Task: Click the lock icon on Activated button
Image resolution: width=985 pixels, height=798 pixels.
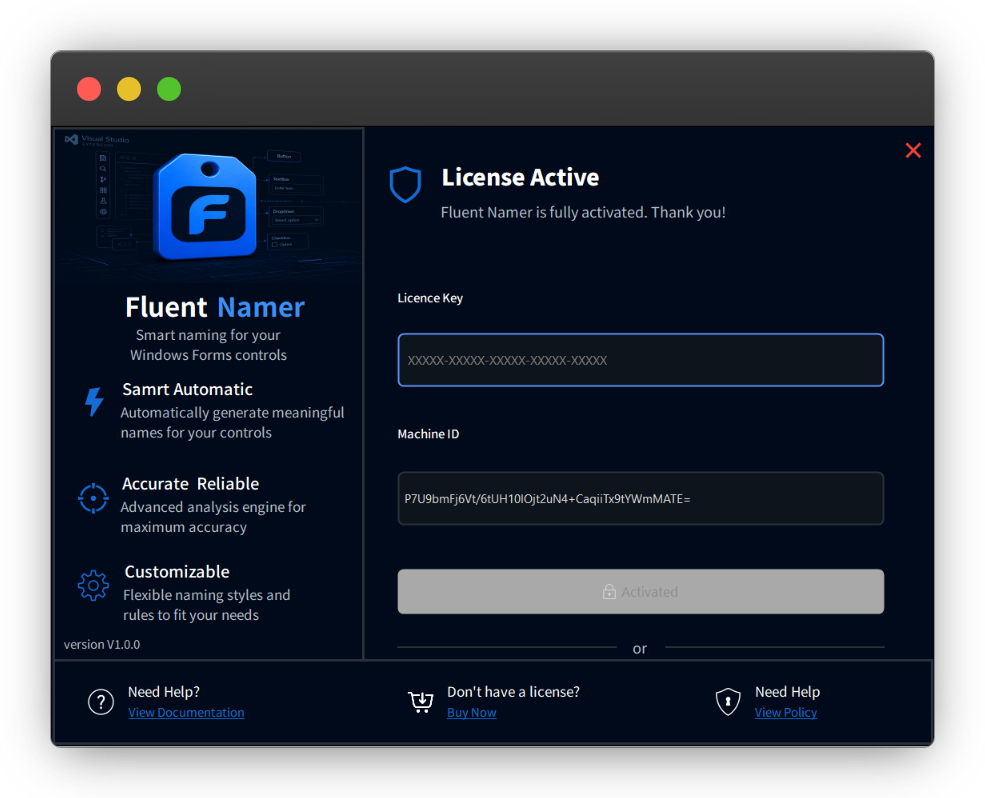Action: [609, 591]
